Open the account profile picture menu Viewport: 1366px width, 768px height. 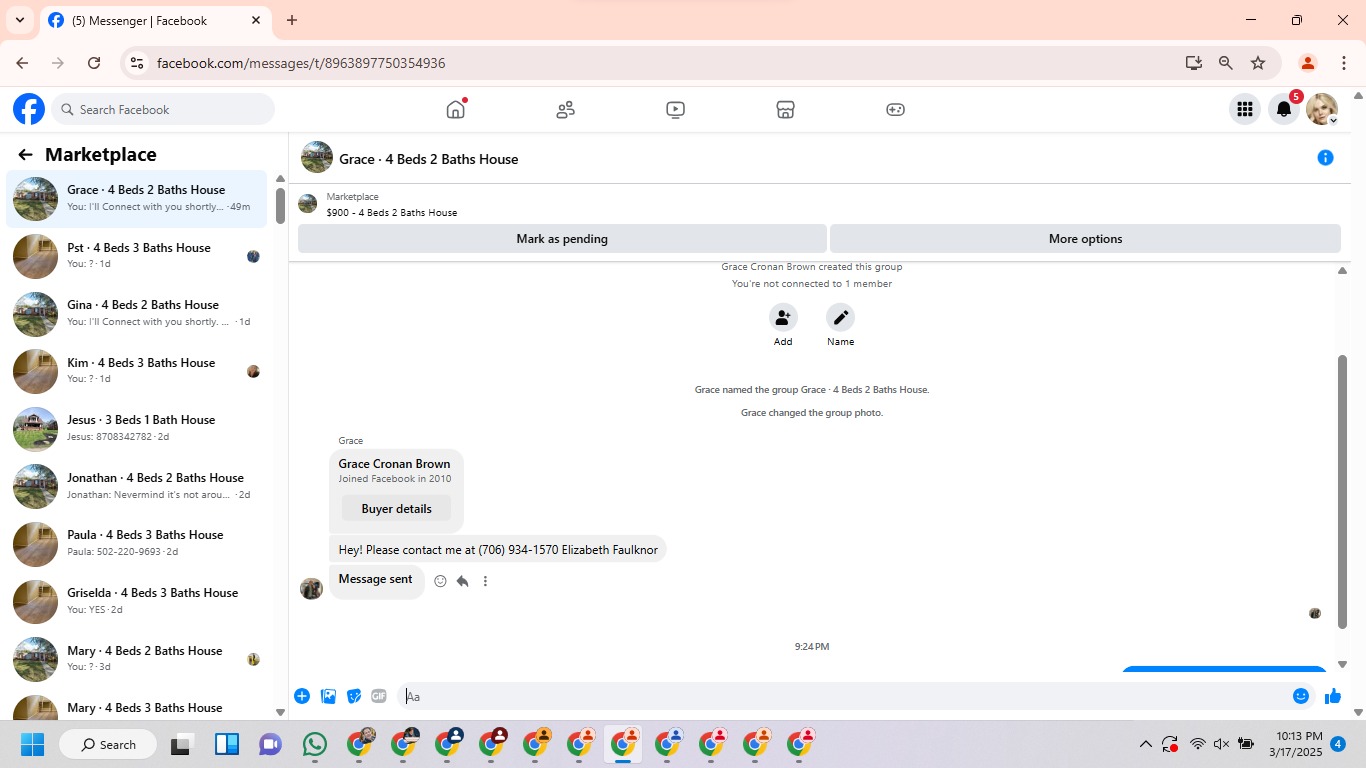1322,109
